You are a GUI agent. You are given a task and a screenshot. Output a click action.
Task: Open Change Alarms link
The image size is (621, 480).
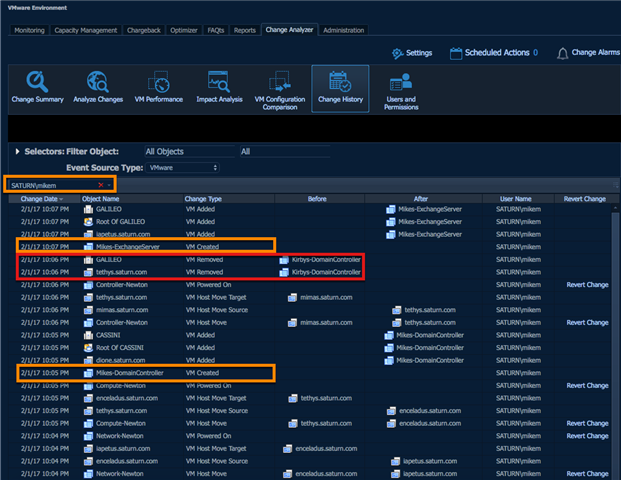click(596, 52)
